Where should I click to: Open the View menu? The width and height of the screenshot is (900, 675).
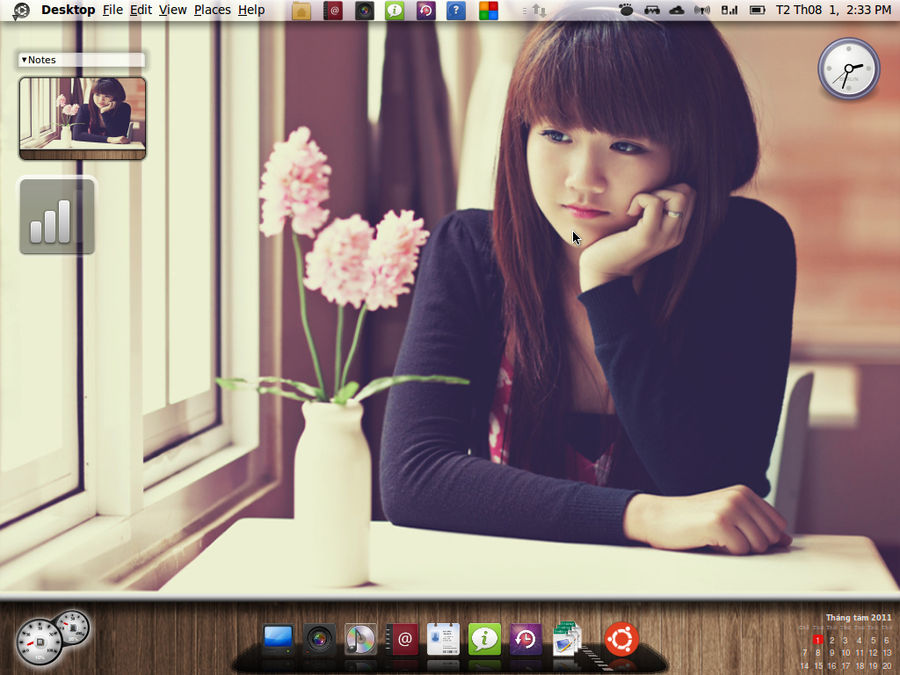[173, 10]
